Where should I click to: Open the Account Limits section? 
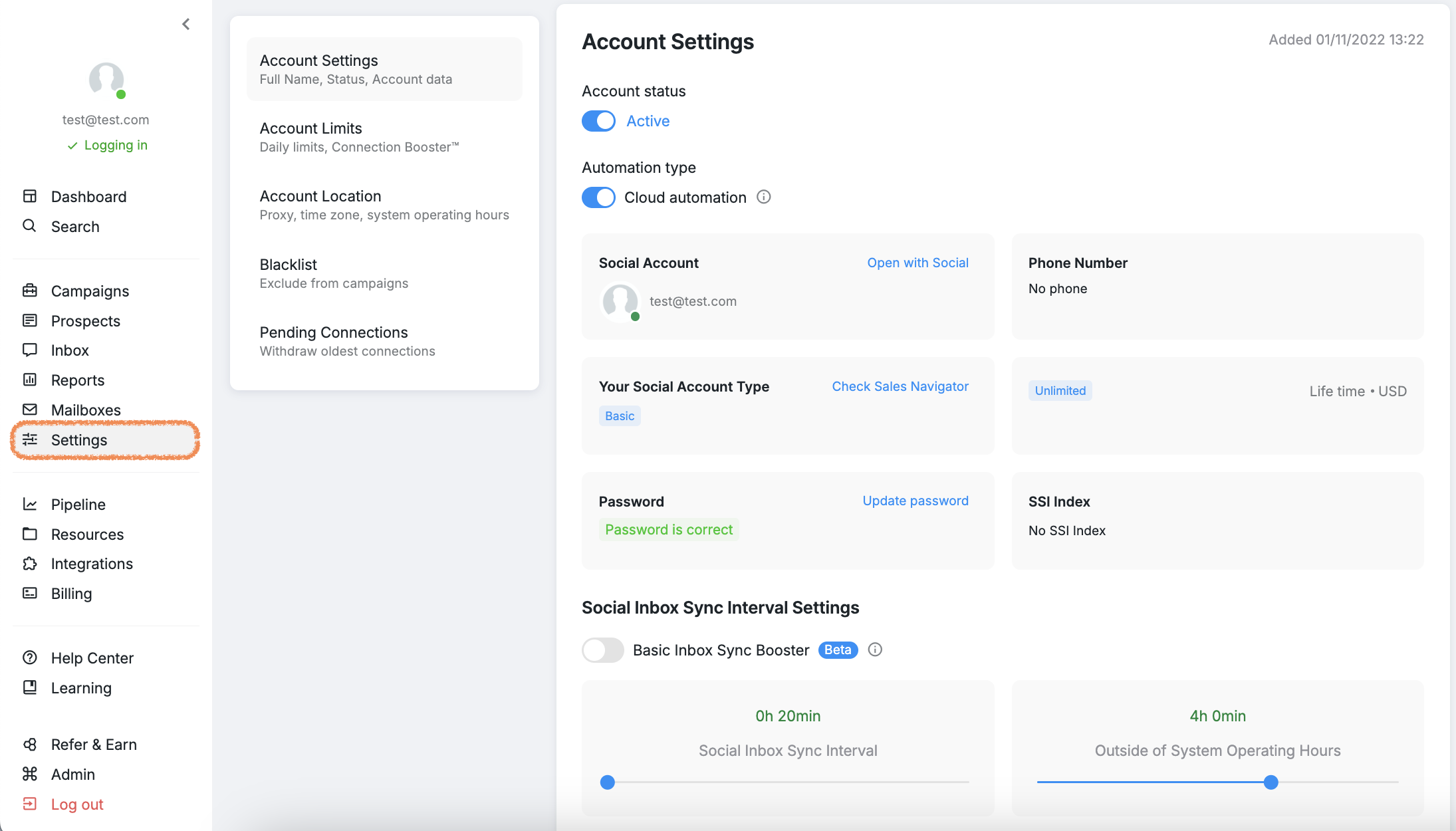384,137
